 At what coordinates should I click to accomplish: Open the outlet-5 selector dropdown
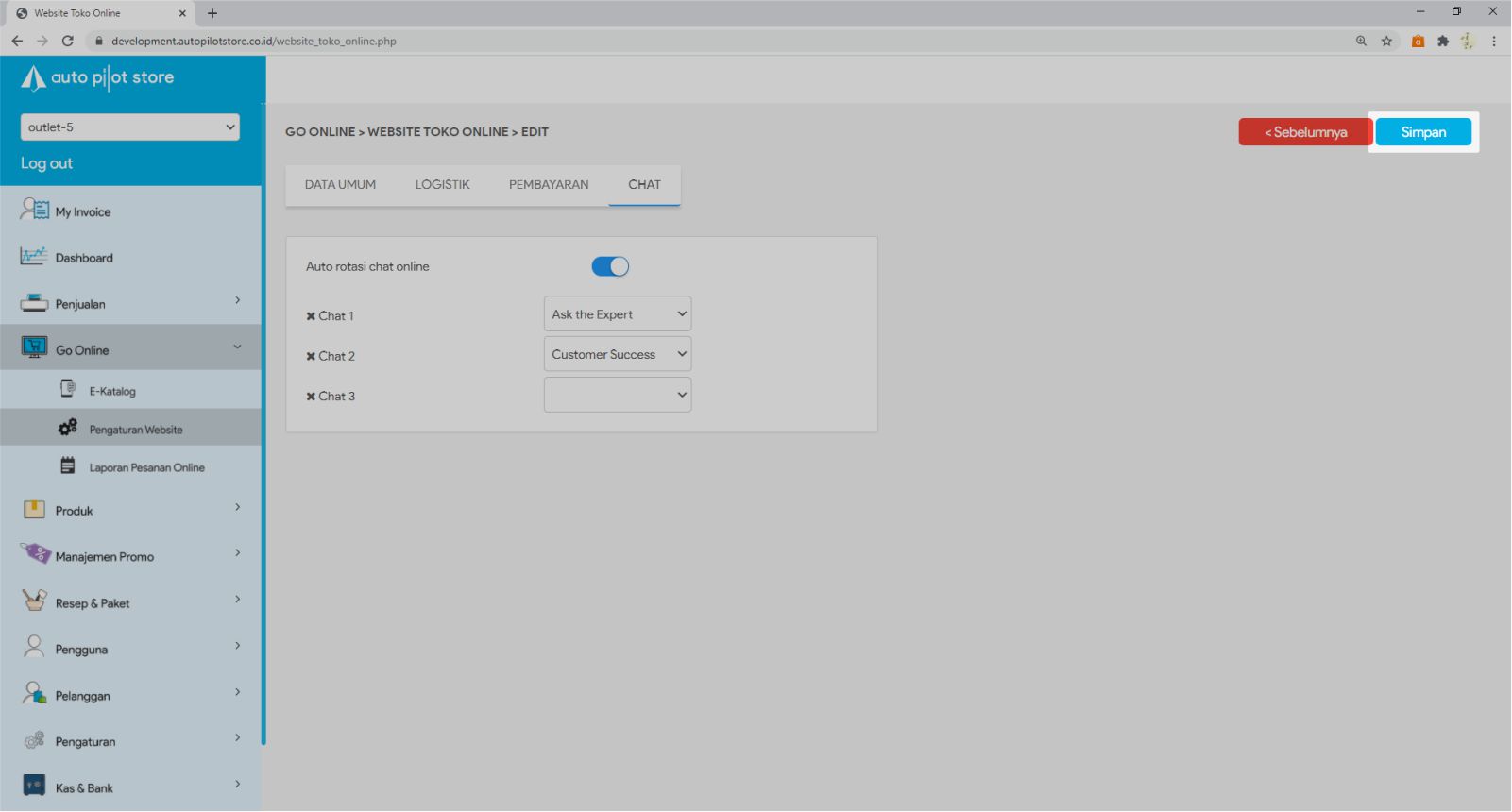(x=130, y=127)
